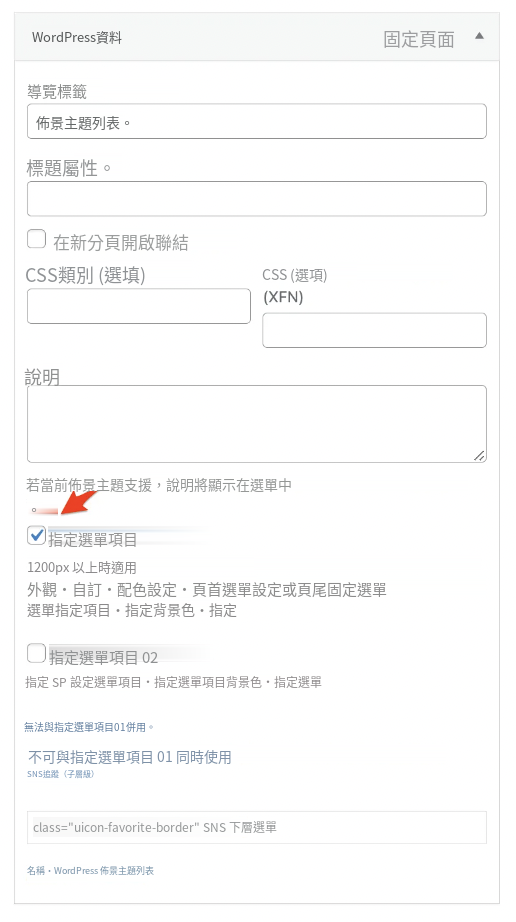Focus the 標題屬性 text field

(257, 199)
